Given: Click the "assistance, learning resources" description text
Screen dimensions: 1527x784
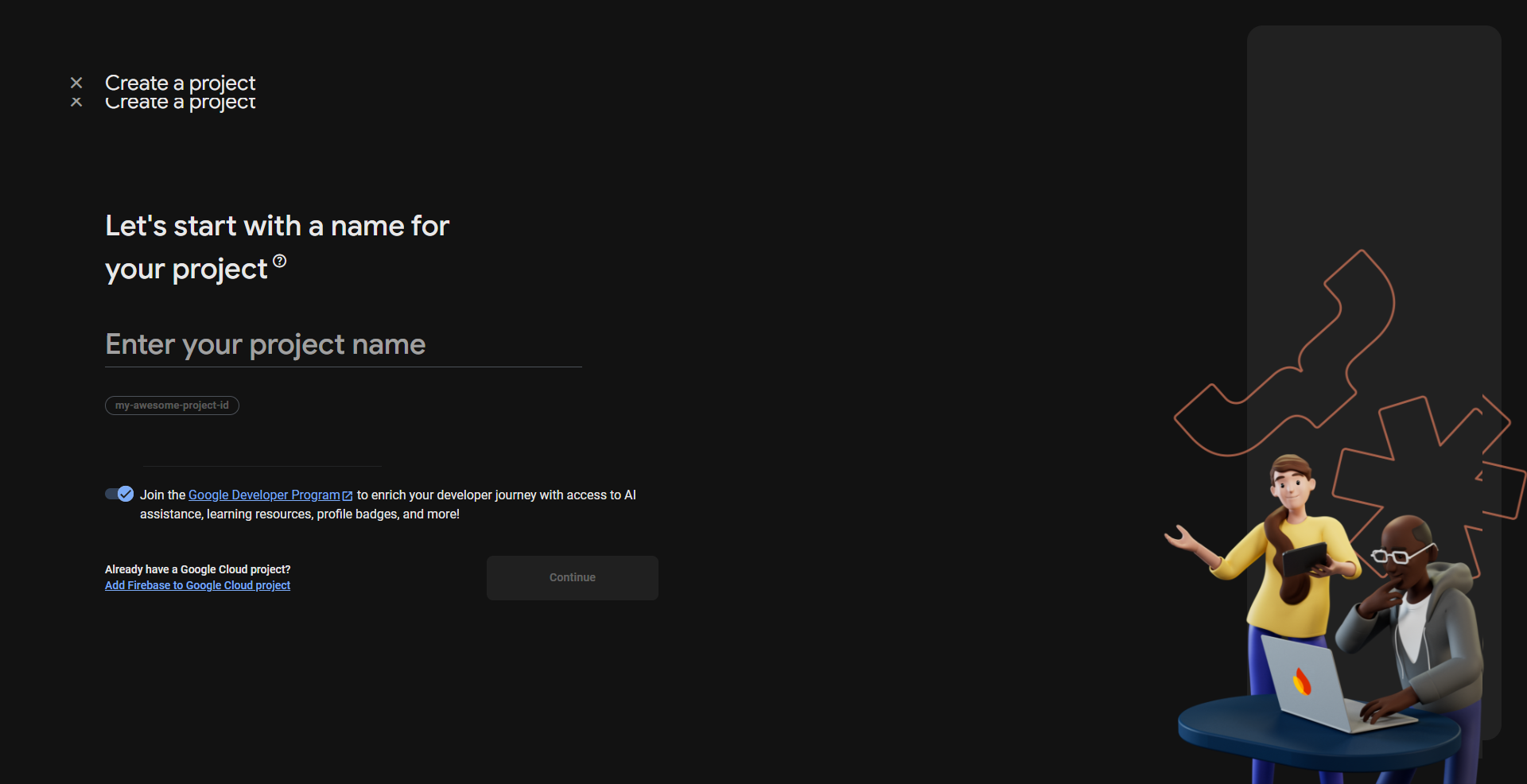Looking at the screenshot, I should tap(299, 514).
